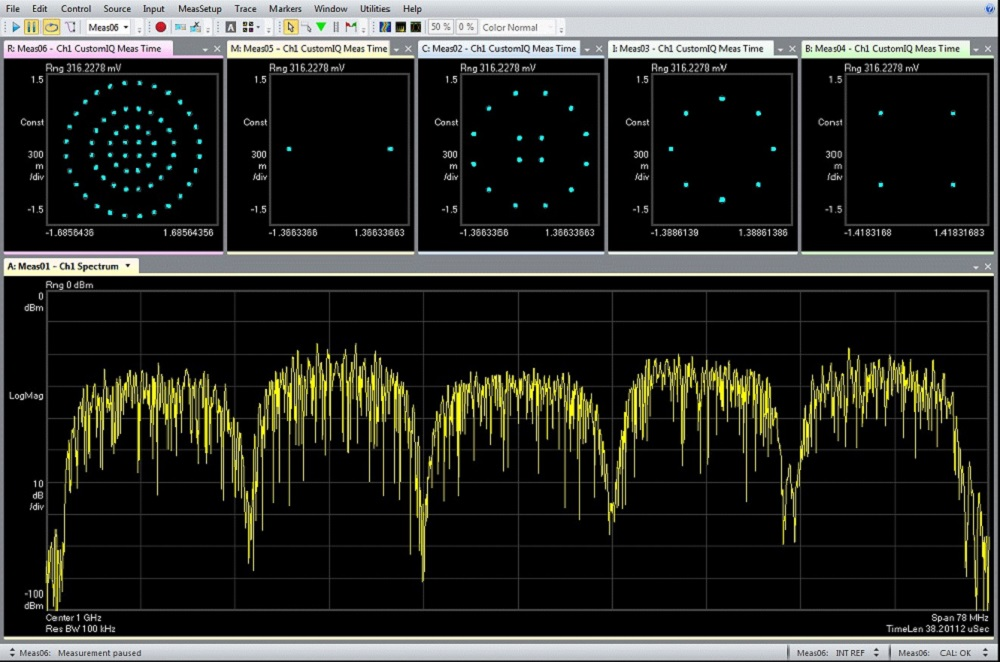
Task: Open the MeasSetup menu
Action: tap(200, 9)
